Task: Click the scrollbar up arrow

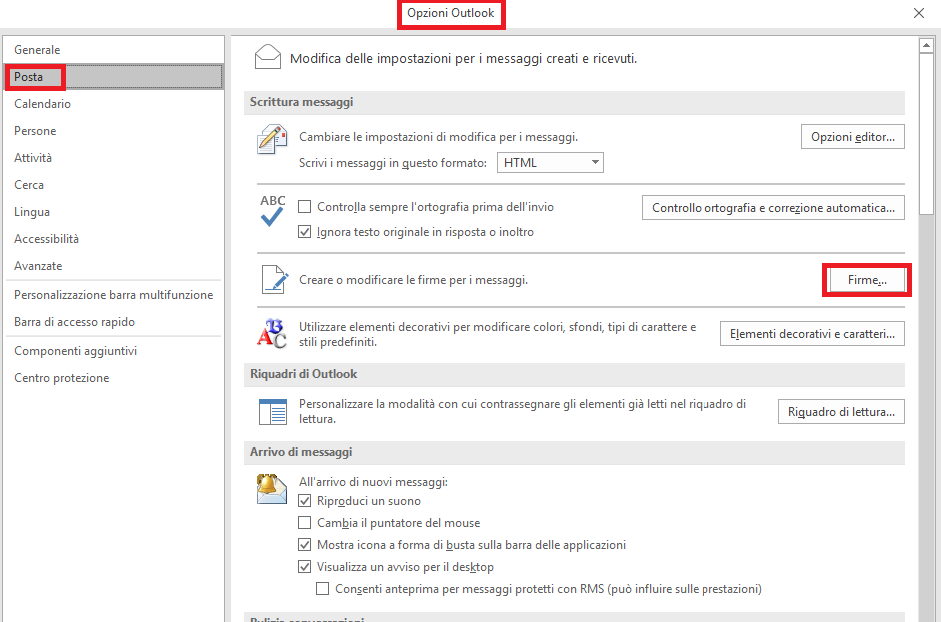Action: pyautogui.click(x=926, y=46)
